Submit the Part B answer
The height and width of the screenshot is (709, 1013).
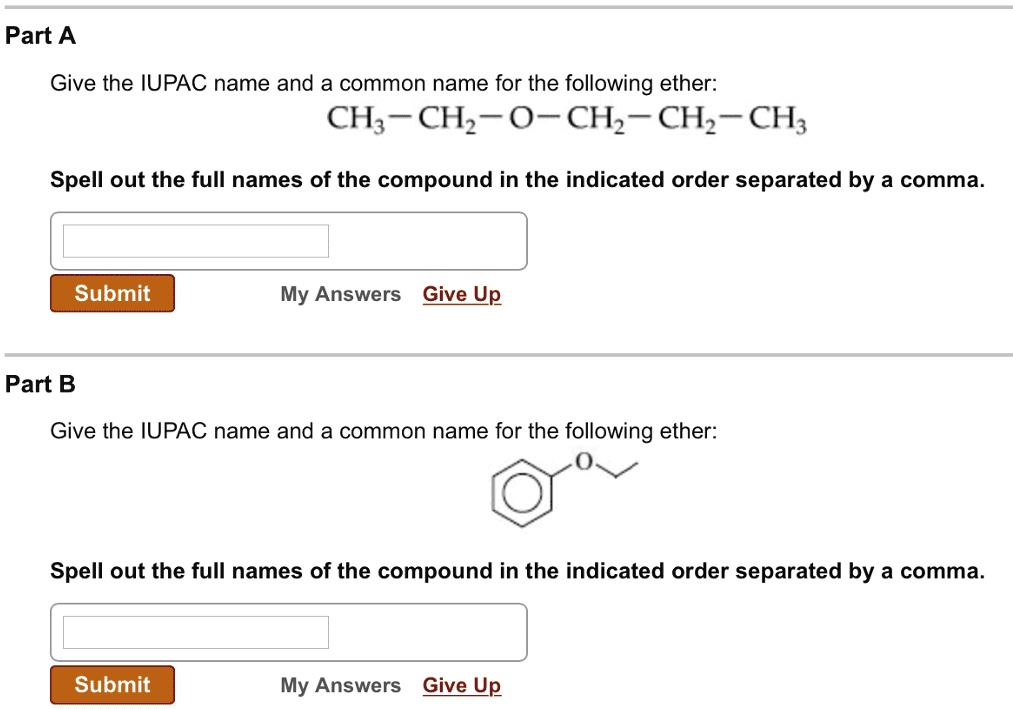112,684
